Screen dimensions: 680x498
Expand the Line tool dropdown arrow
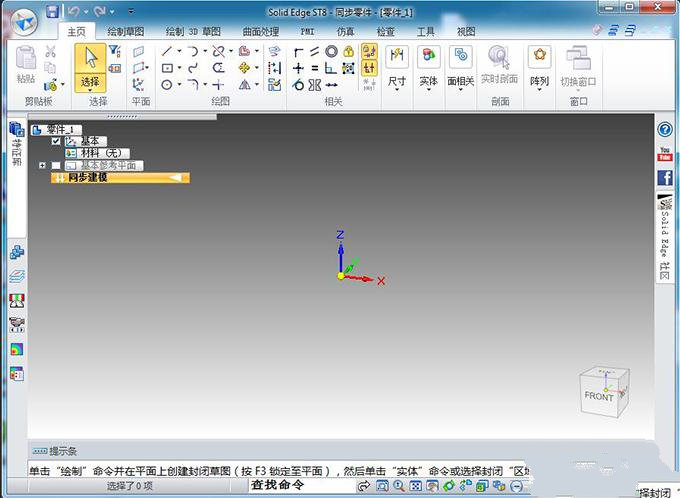pyautogui.click(x=179, y=51)
